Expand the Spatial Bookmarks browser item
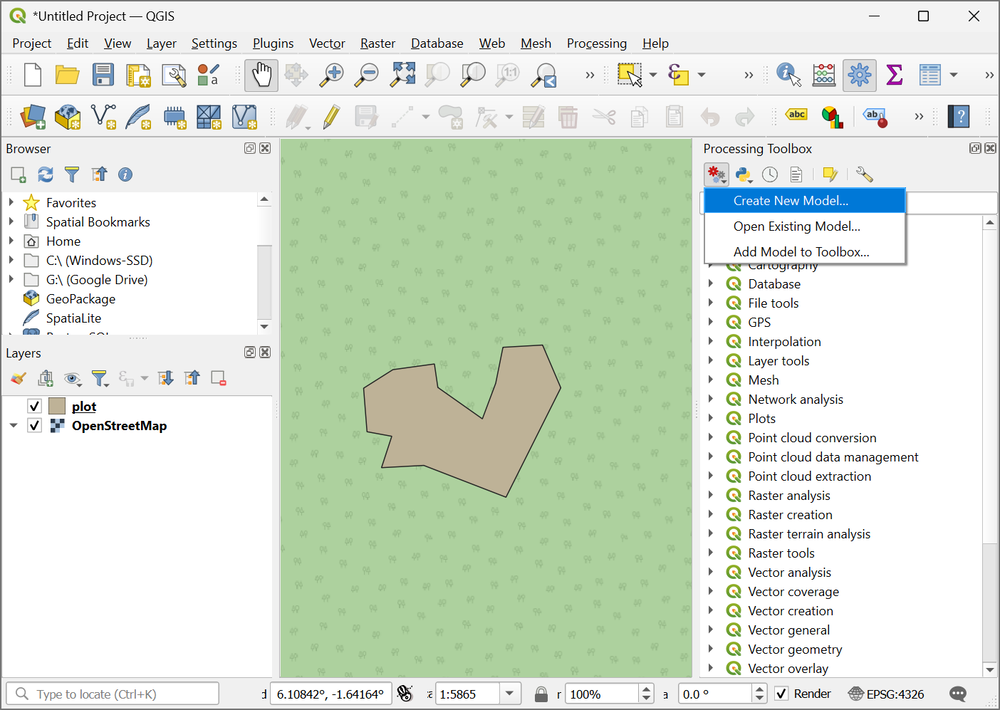 [x=11, y=221]
